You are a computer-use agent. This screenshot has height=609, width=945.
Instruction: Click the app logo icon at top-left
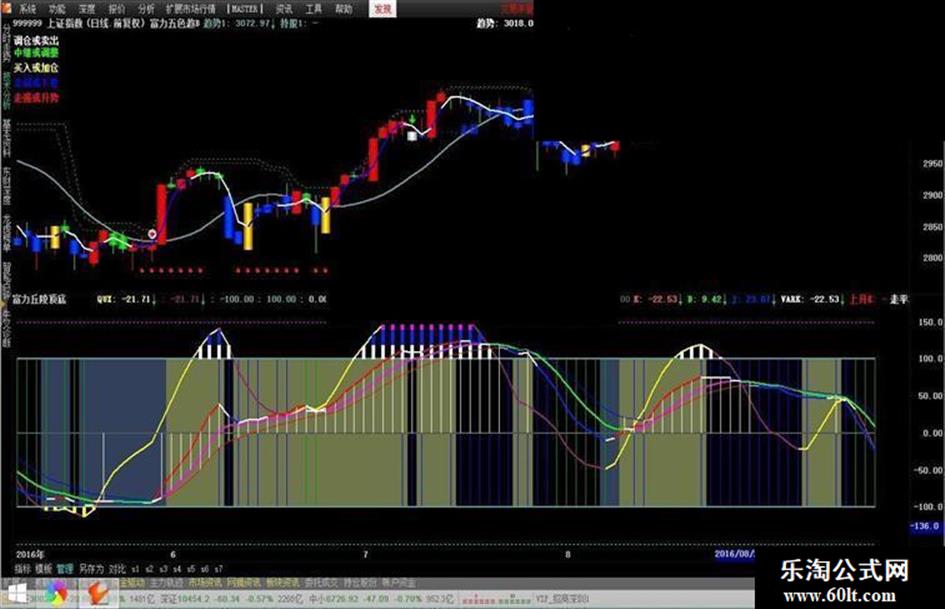click(x=6, y=7)
